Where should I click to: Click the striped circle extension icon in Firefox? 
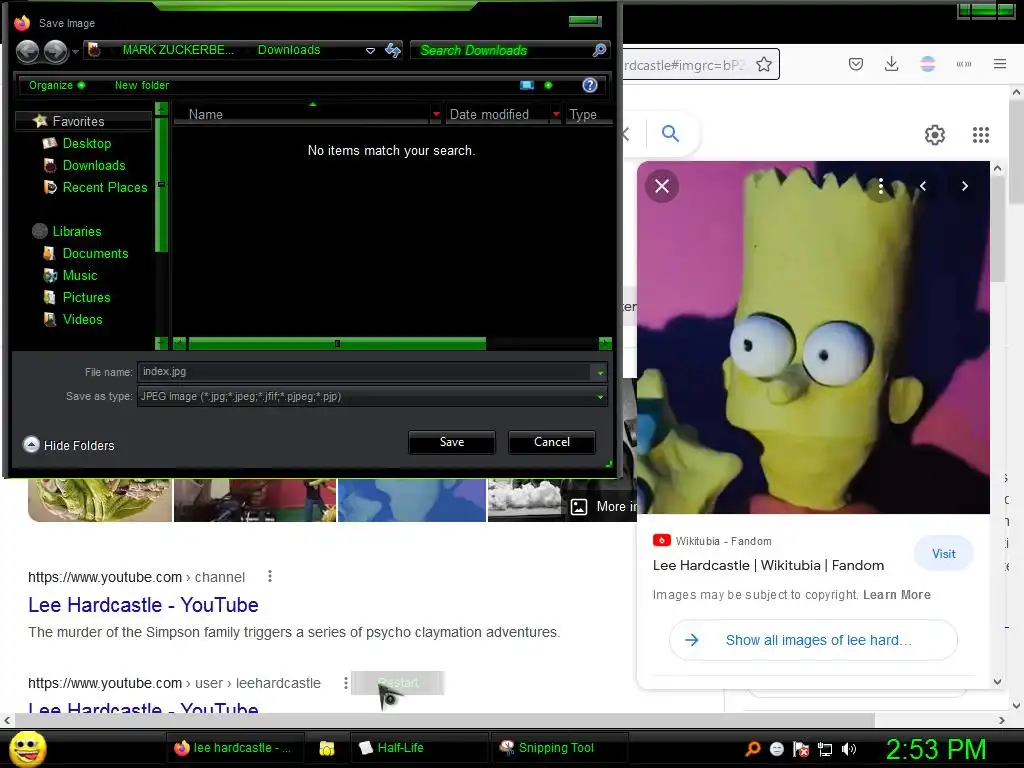click(x=927, y=64)
